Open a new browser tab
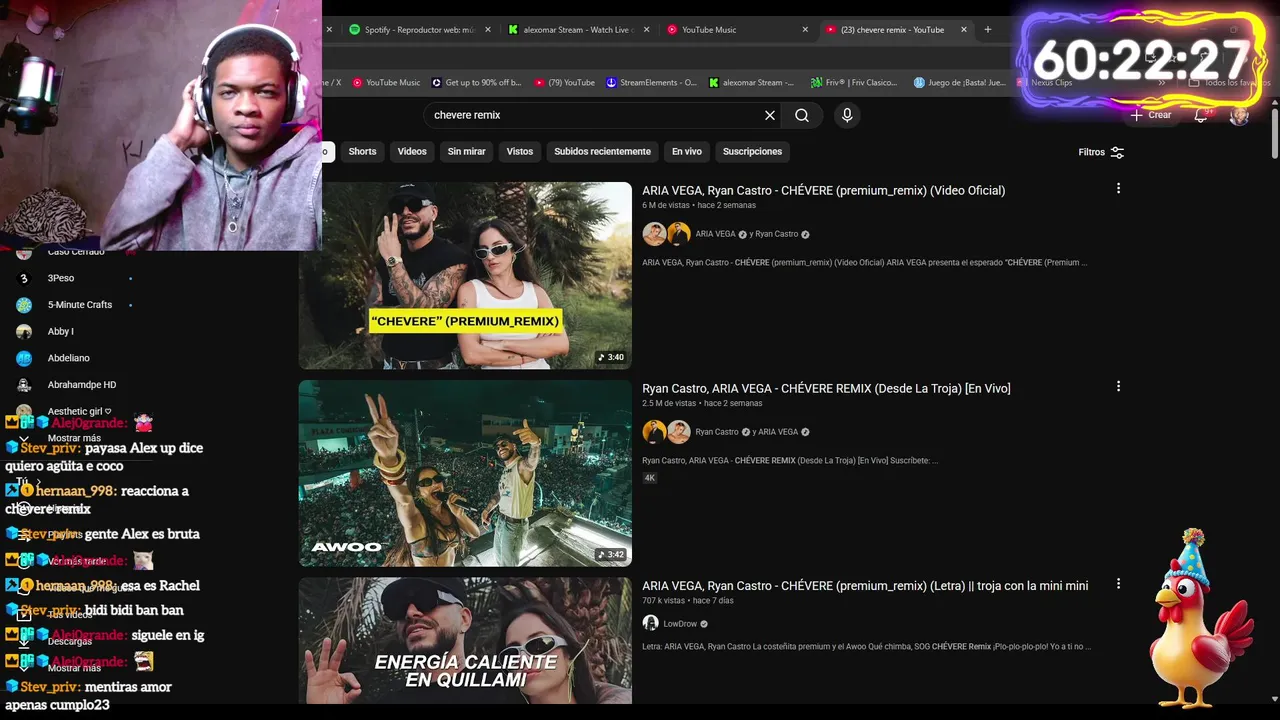Screen dimensions: 1280x720 click(988, 30)
